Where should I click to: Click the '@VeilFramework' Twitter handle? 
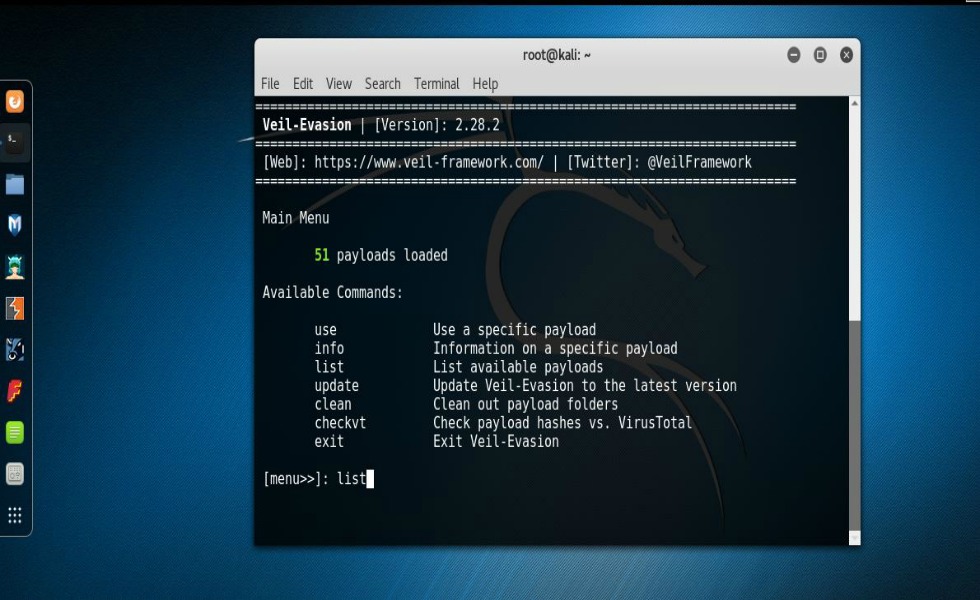tap(699, 162)
